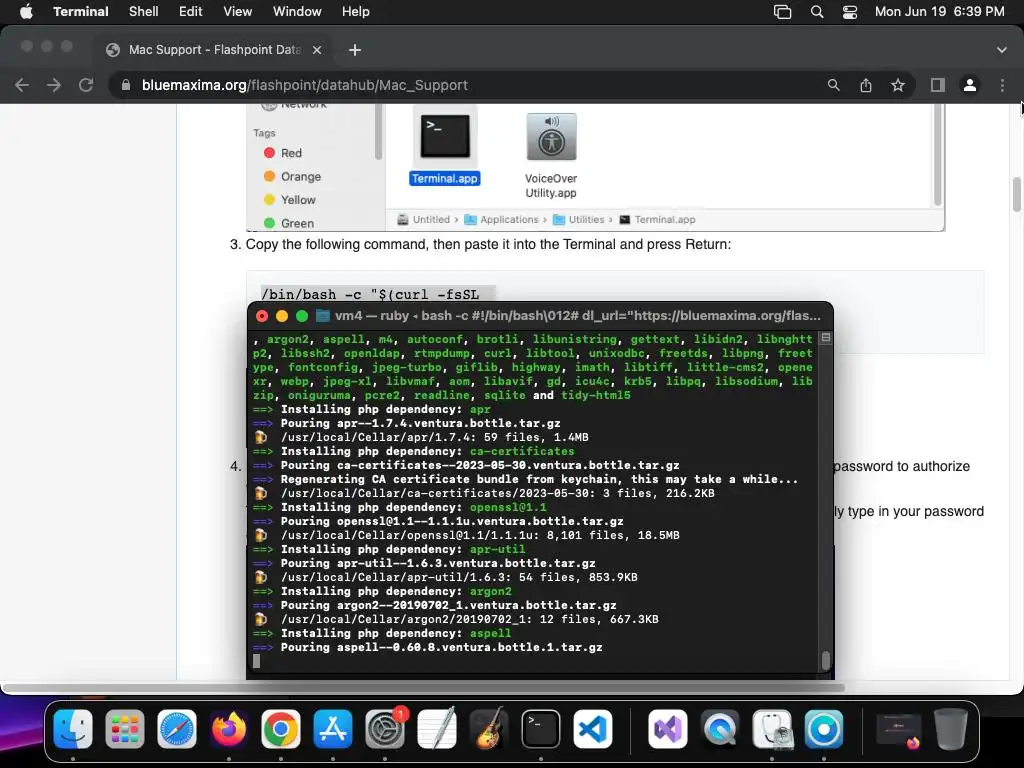Click the Terminal window title text
1024x768 pixels.
[x=577, y=316]
